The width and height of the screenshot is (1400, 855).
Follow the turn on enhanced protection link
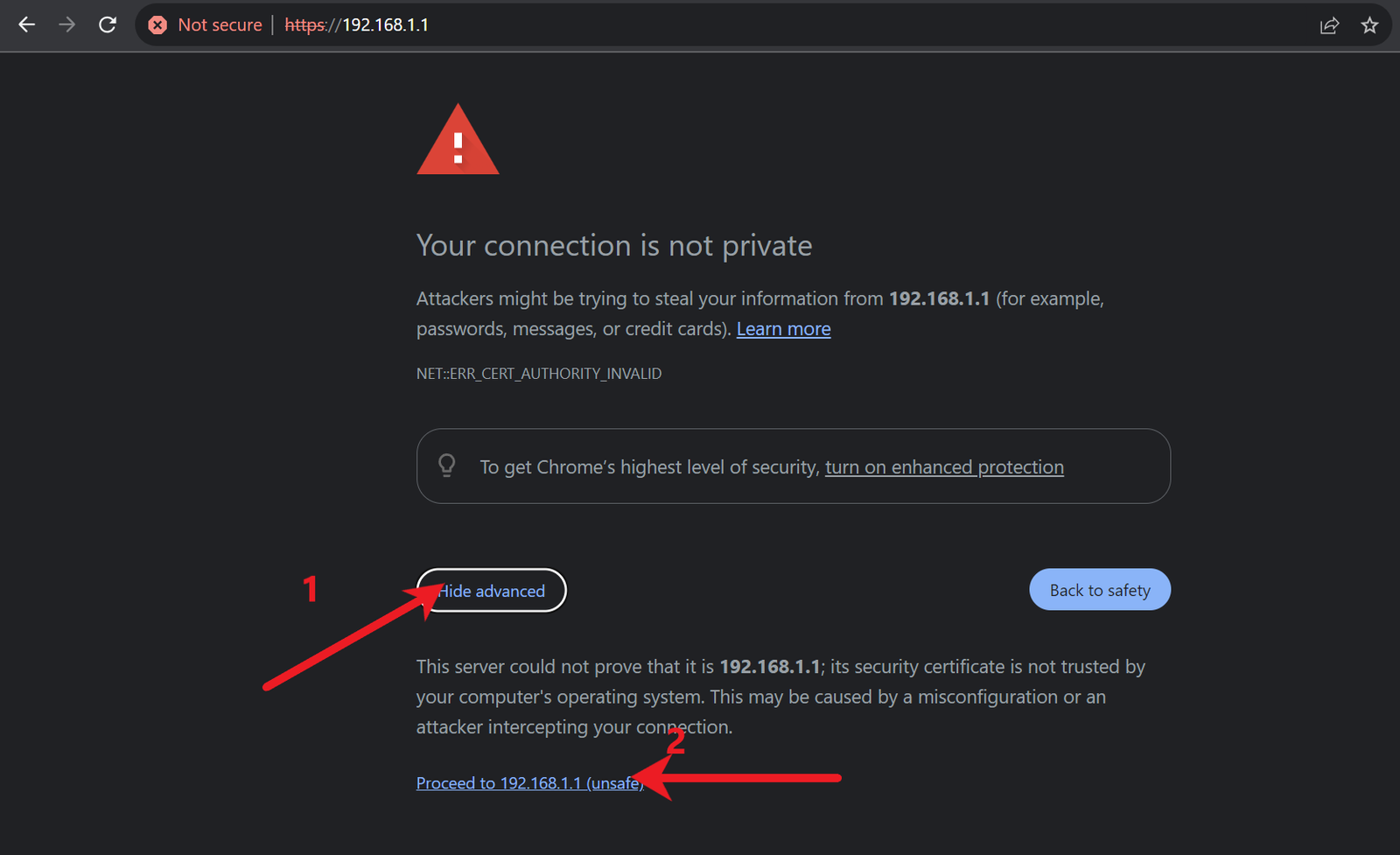[944, 467]
